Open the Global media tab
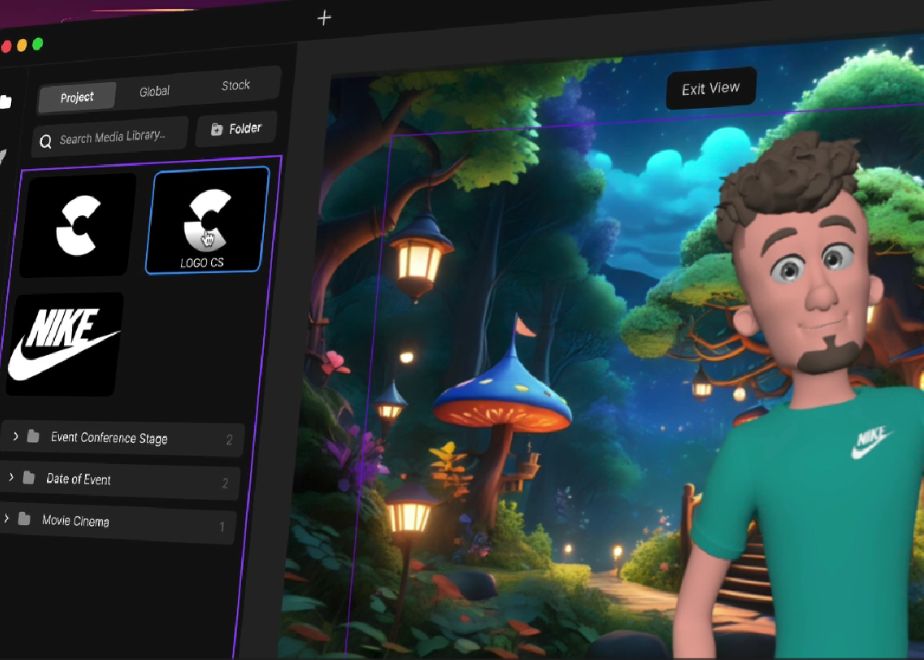 pos(154,91)
